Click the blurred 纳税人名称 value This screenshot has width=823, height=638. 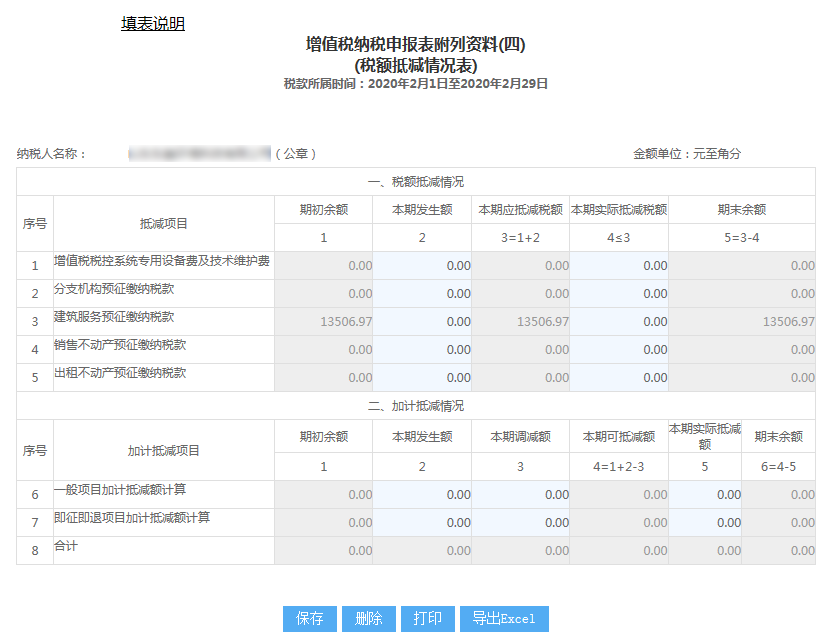click(199, 153)
